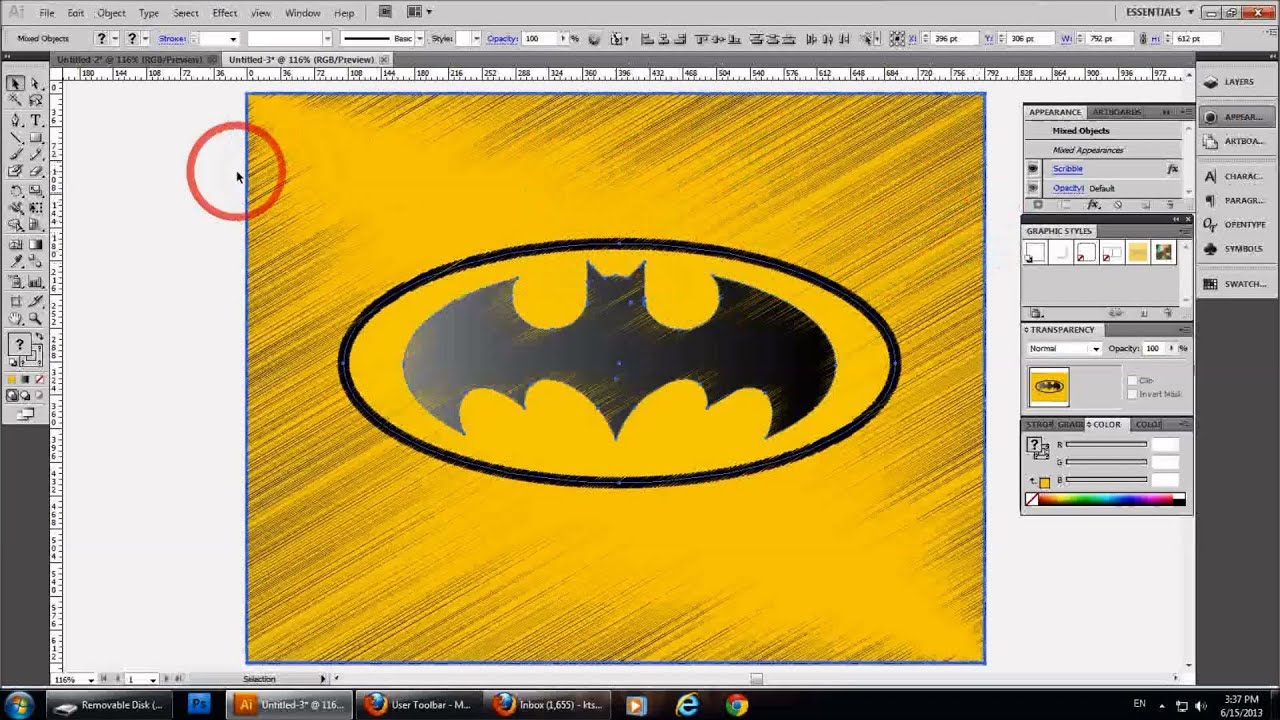Open the stroke weight dropdown in control bar

click(233, 39)
